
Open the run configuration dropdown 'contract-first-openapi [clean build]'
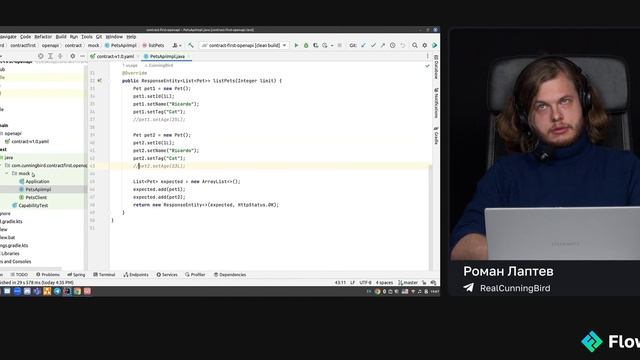point(244,45)
